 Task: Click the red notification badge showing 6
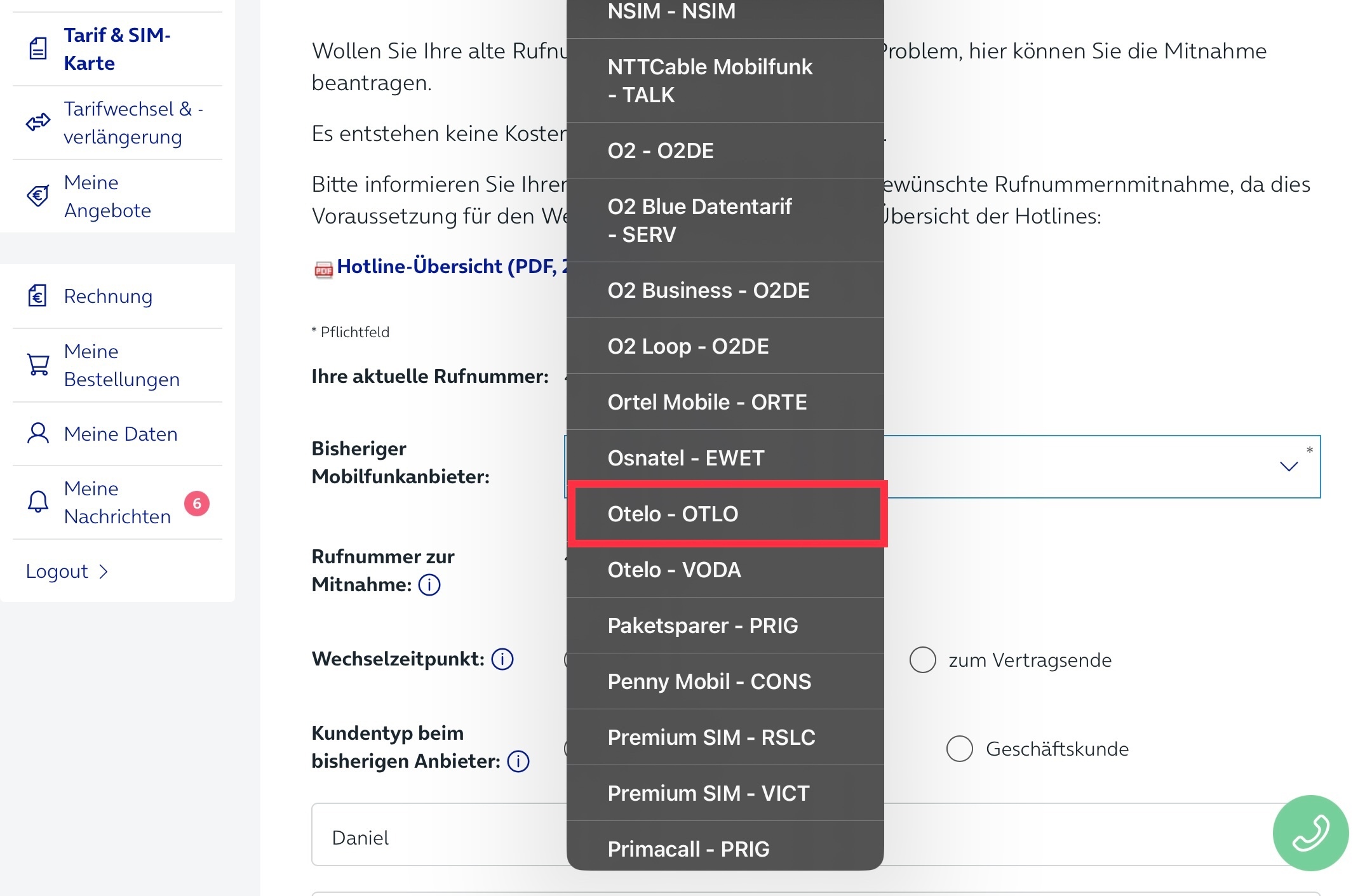[197, 504]
